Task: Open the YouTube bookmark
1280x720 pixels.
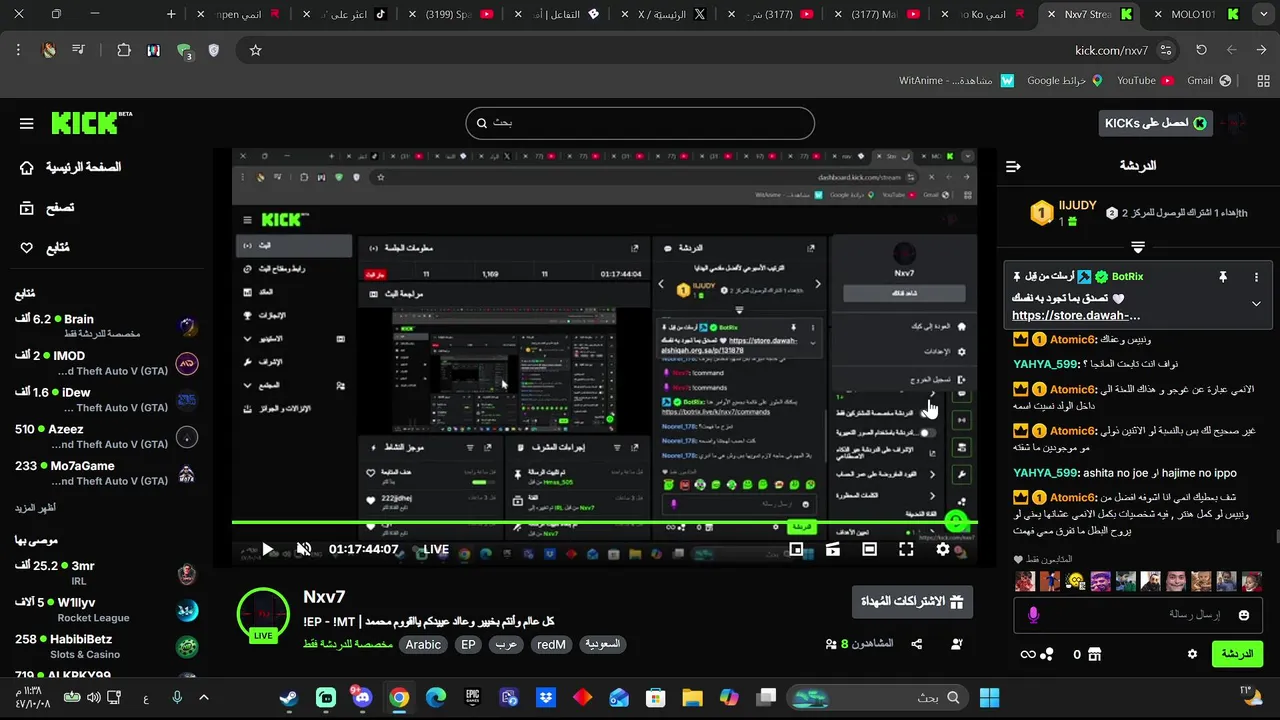Action: (x=1145, y=80)
